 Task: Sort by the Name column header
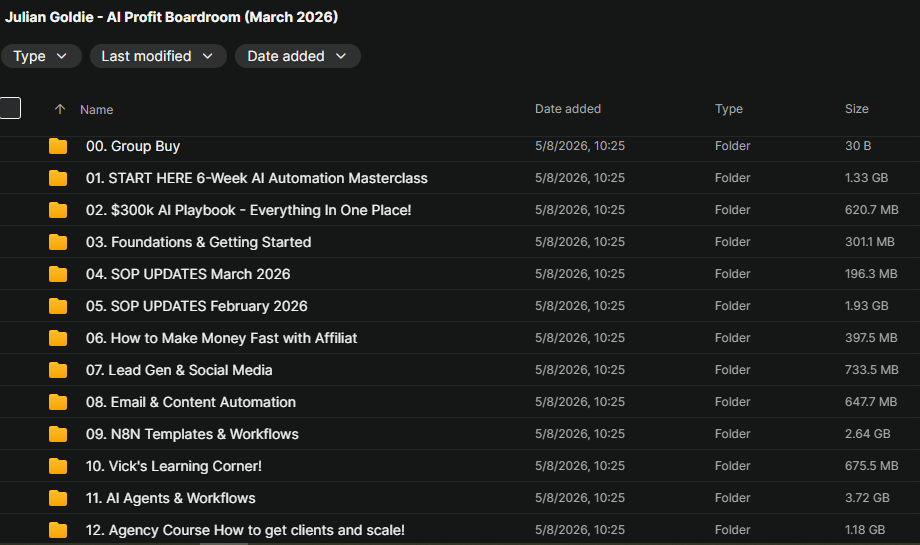(x=97, y=110)
